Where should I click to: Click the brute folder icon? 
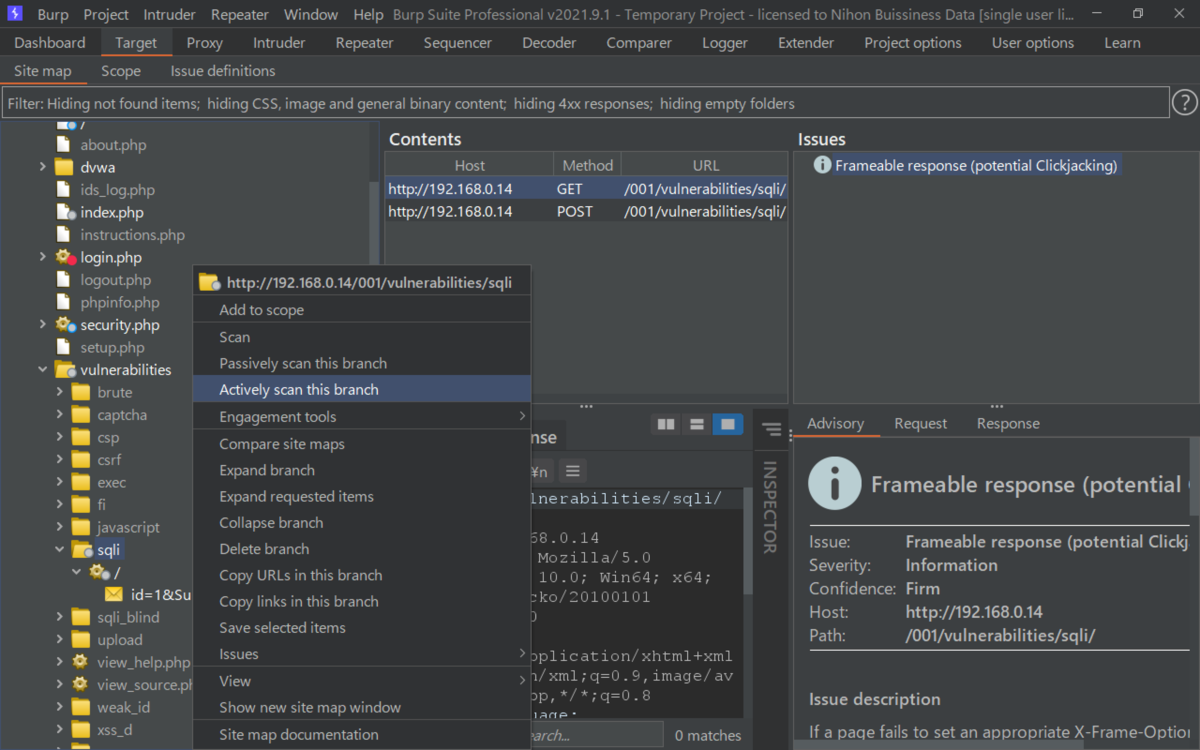point(82,392)
